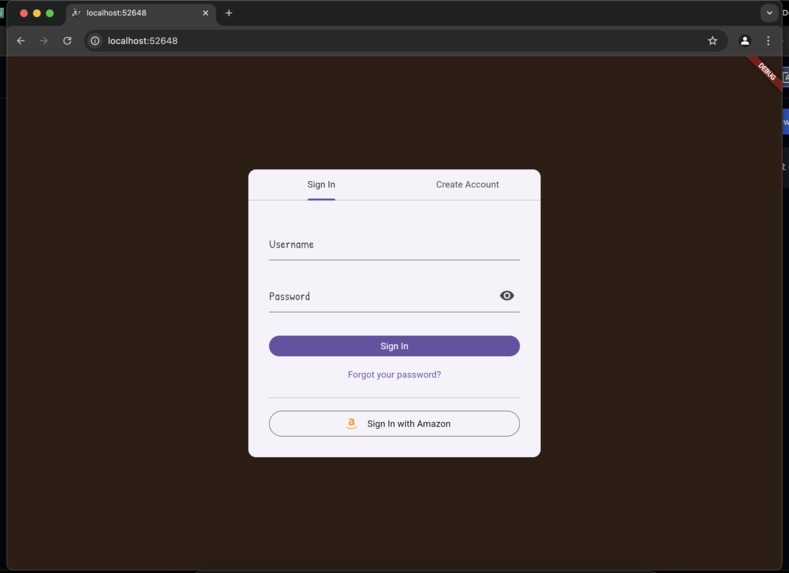Go back with browser back arrow
This screenshot has width=789, height=573.
(x=21, y=41)
